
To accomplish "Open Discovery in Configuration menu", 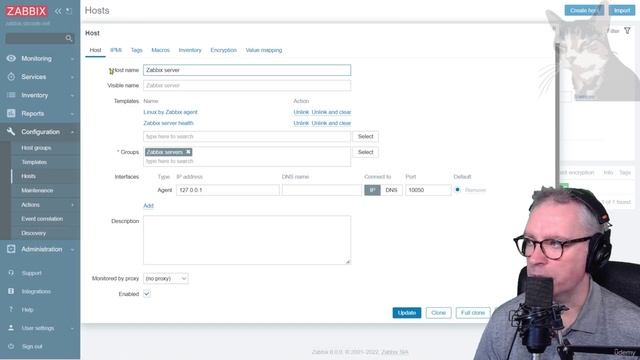I will click(33, 233).
